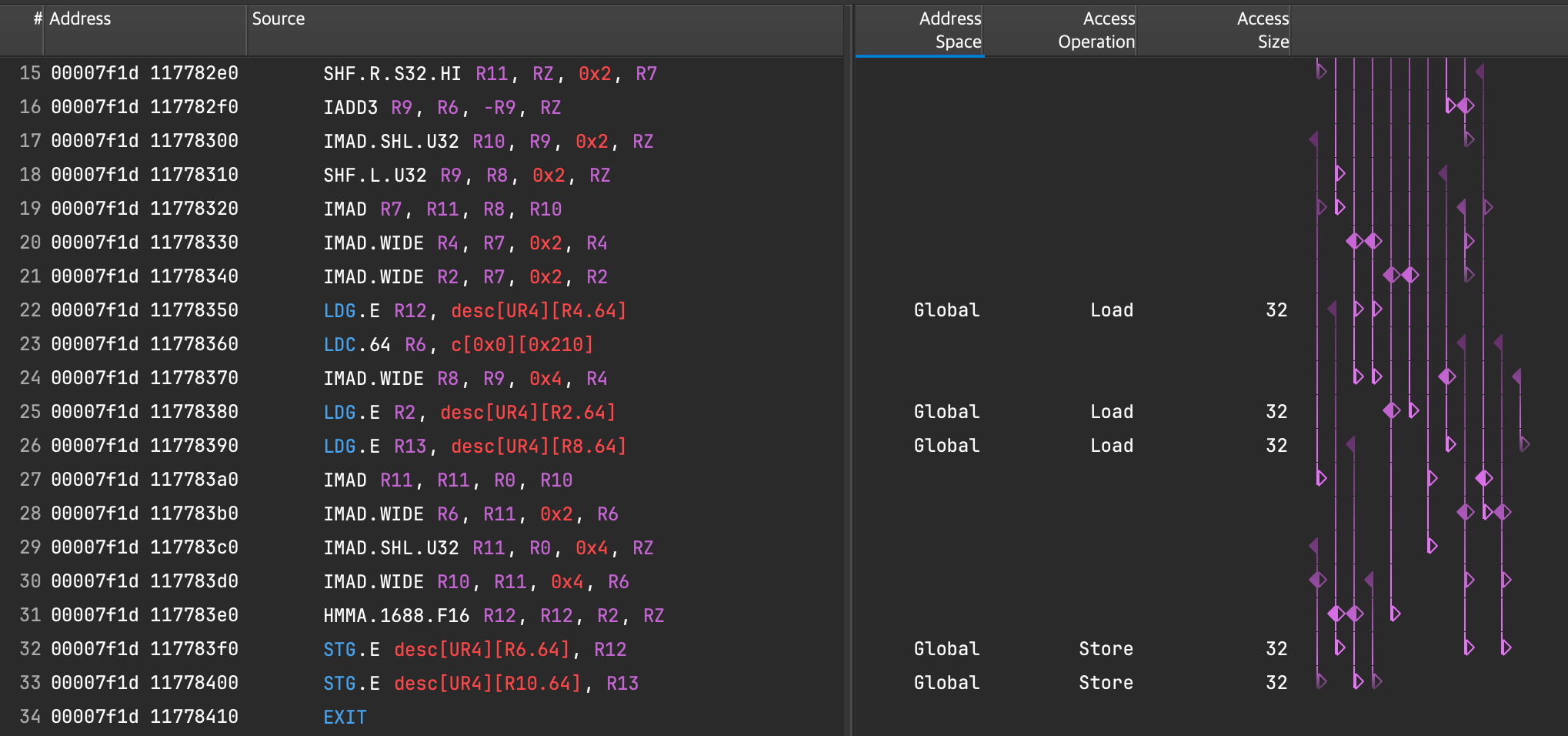Toggle sorting on the Access Size column
Image resolution: width=1568 pixels, height=736 pixels.
click(1262, 30)
